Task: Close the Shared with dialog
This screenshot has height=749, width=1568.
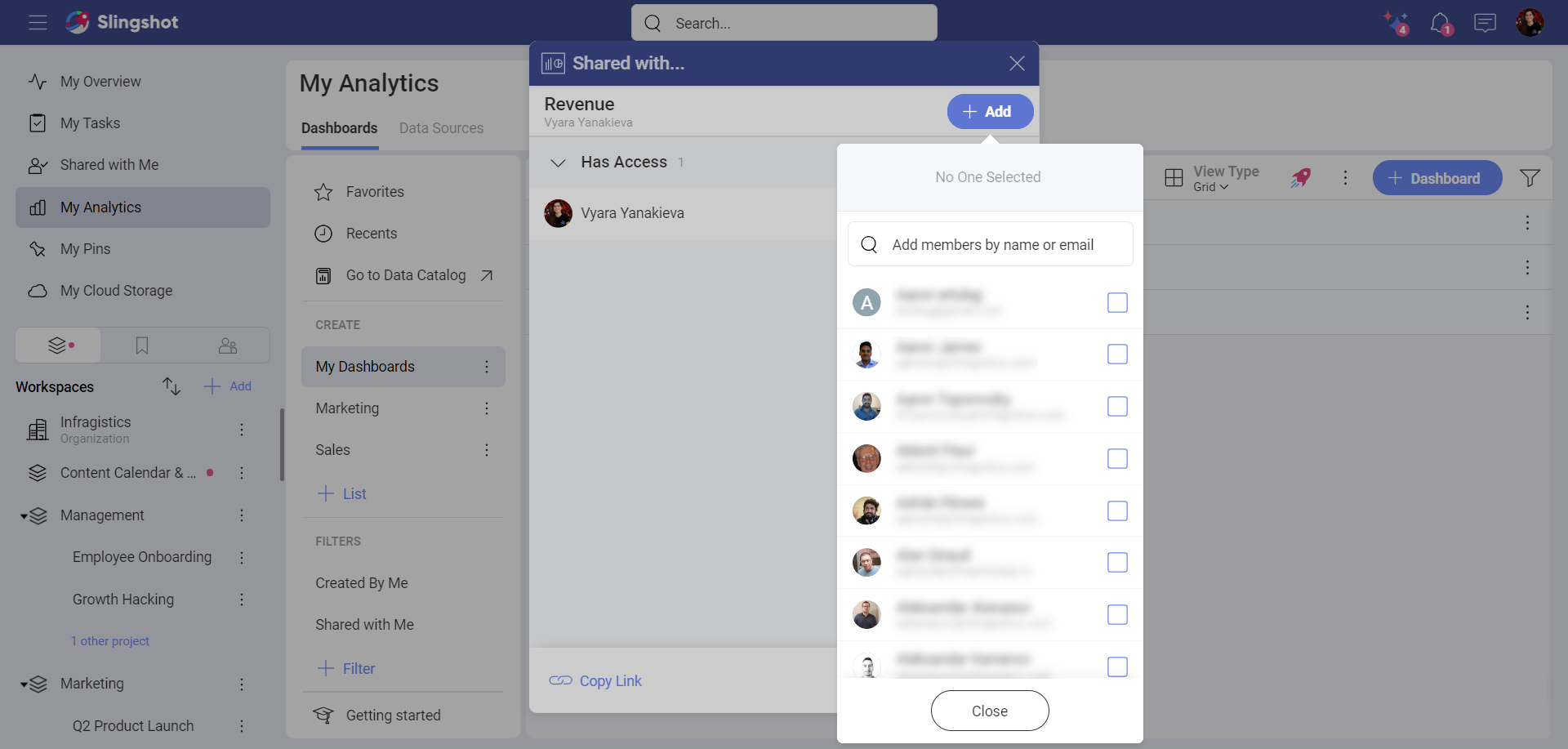Action: 1017,64
